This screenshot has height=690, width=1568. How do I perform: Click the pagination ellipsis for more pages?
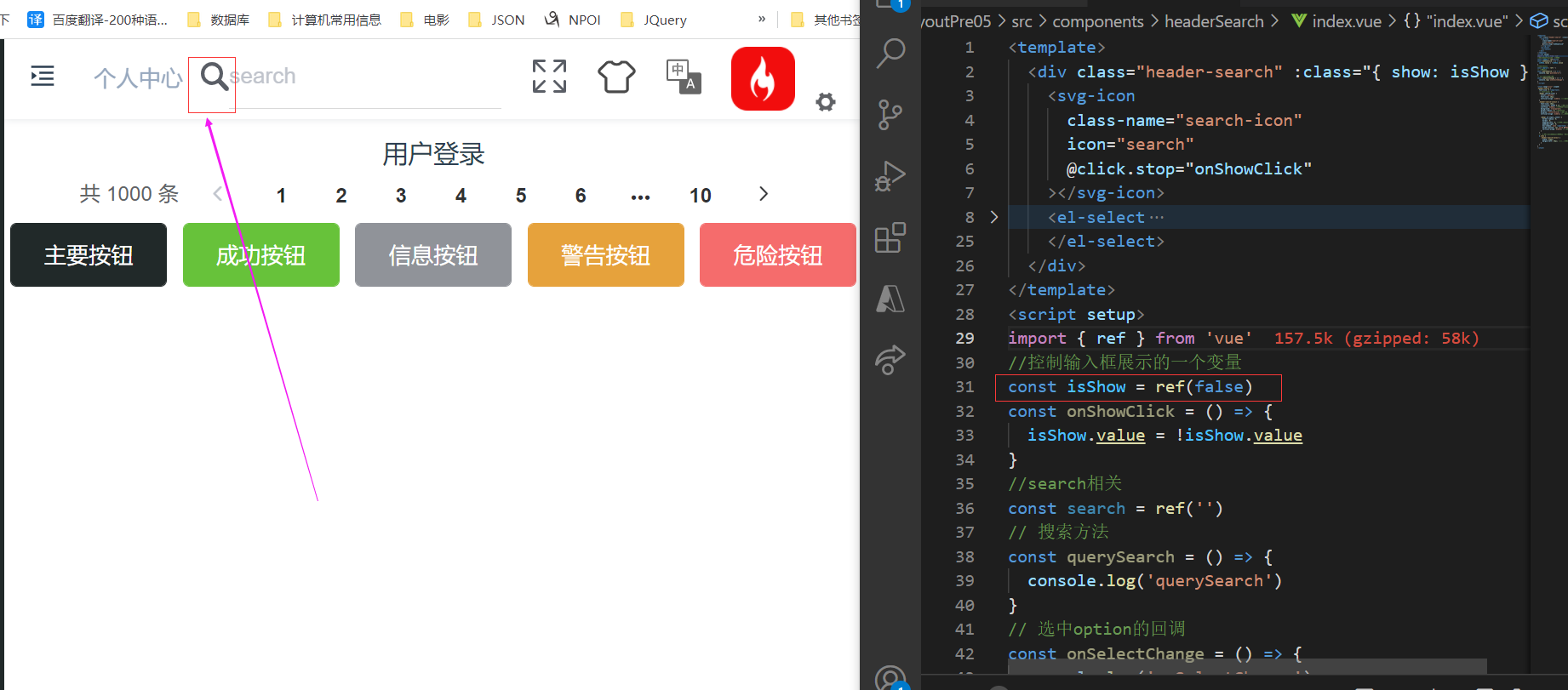640,197
